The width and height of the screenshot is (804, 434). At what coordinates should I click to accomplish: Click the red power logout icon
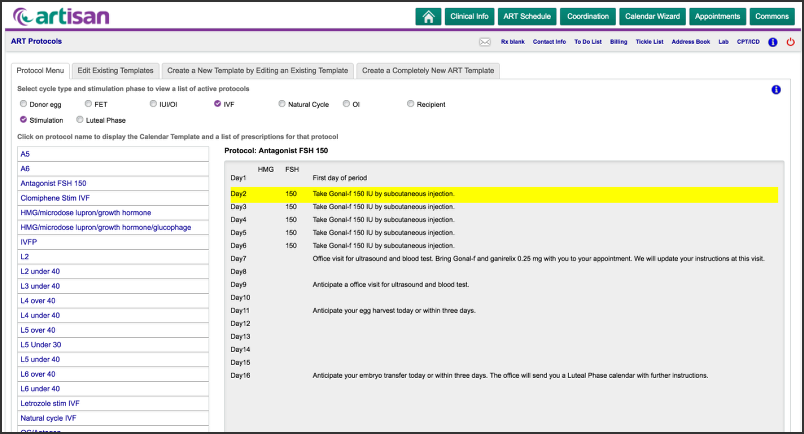pos(790,42)
